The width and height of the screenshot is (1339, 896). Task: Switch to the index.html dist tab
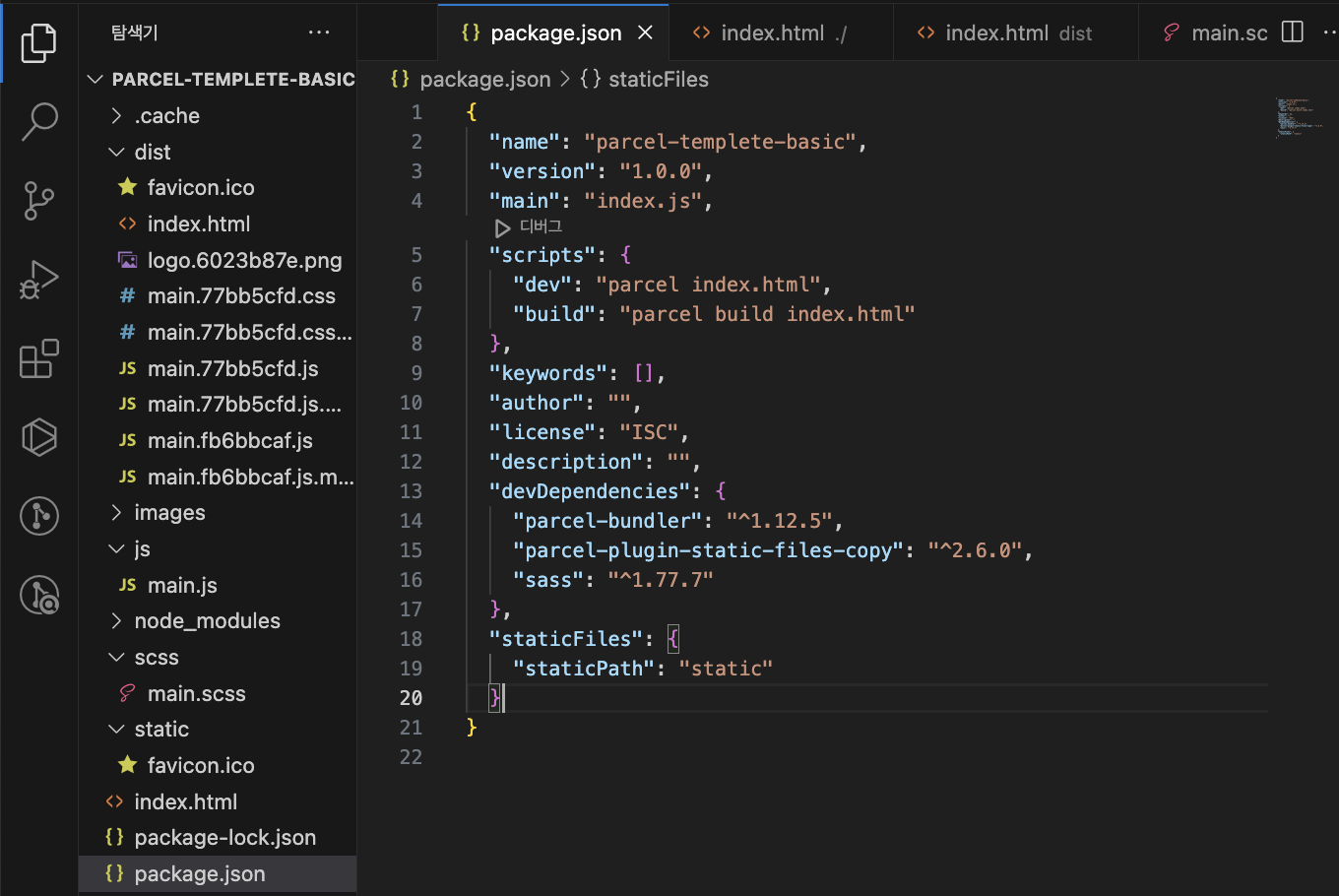(x=1016, y=32)
